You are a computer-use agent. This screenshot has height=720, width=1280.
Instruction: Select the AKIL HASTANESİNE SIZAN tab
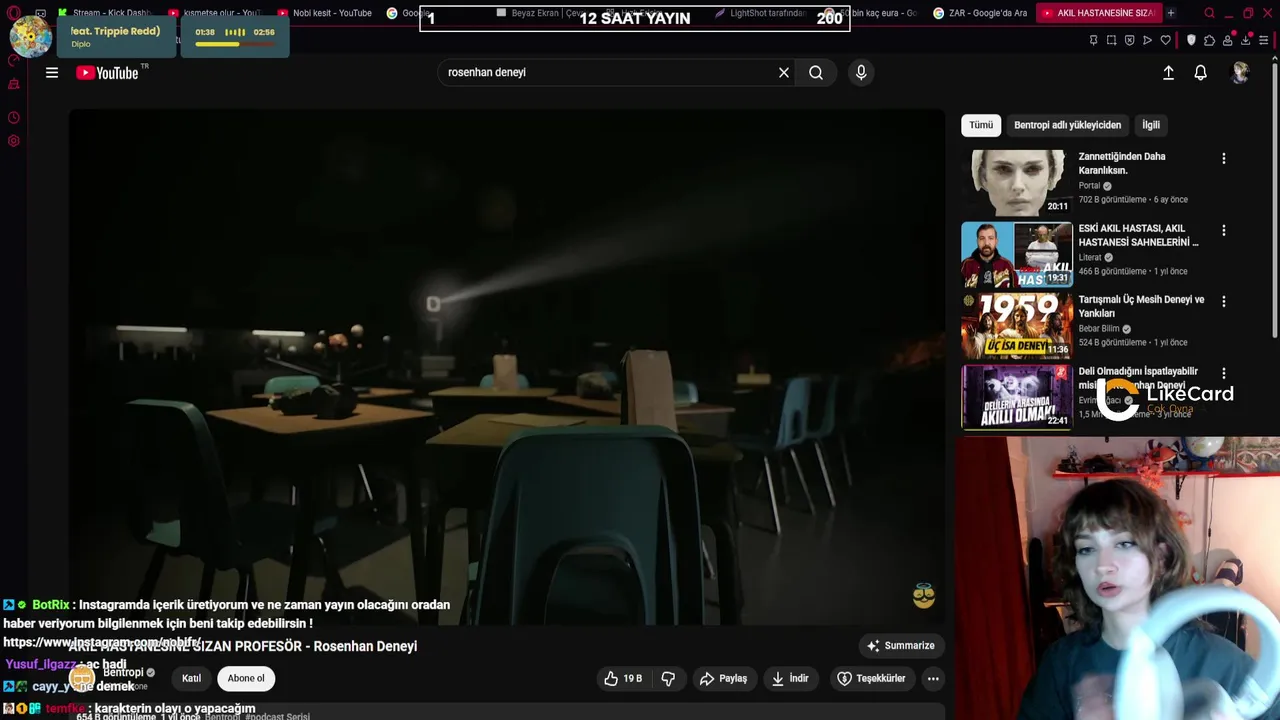tap(1098, 13)
